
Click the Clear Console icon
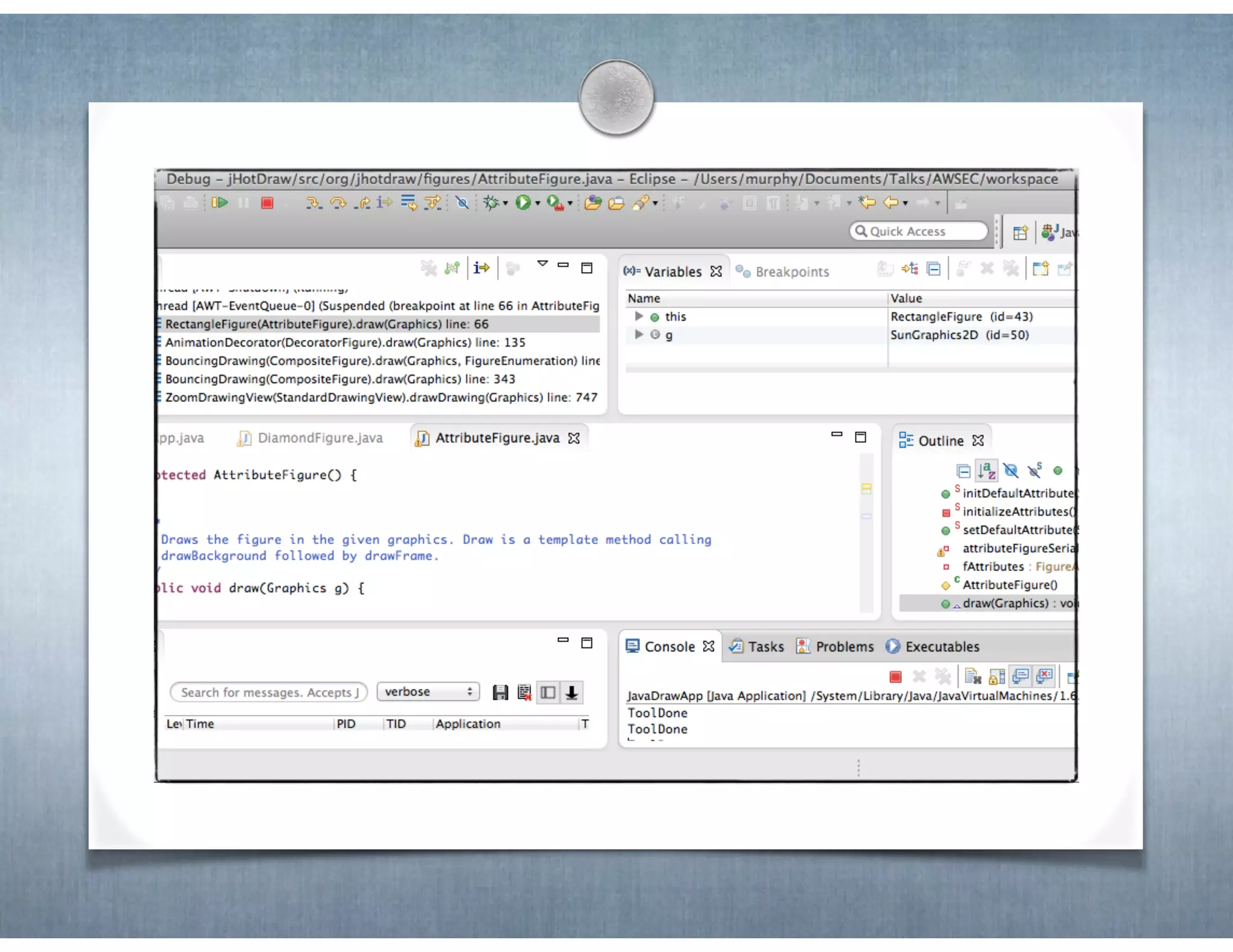tap(973, 676)
